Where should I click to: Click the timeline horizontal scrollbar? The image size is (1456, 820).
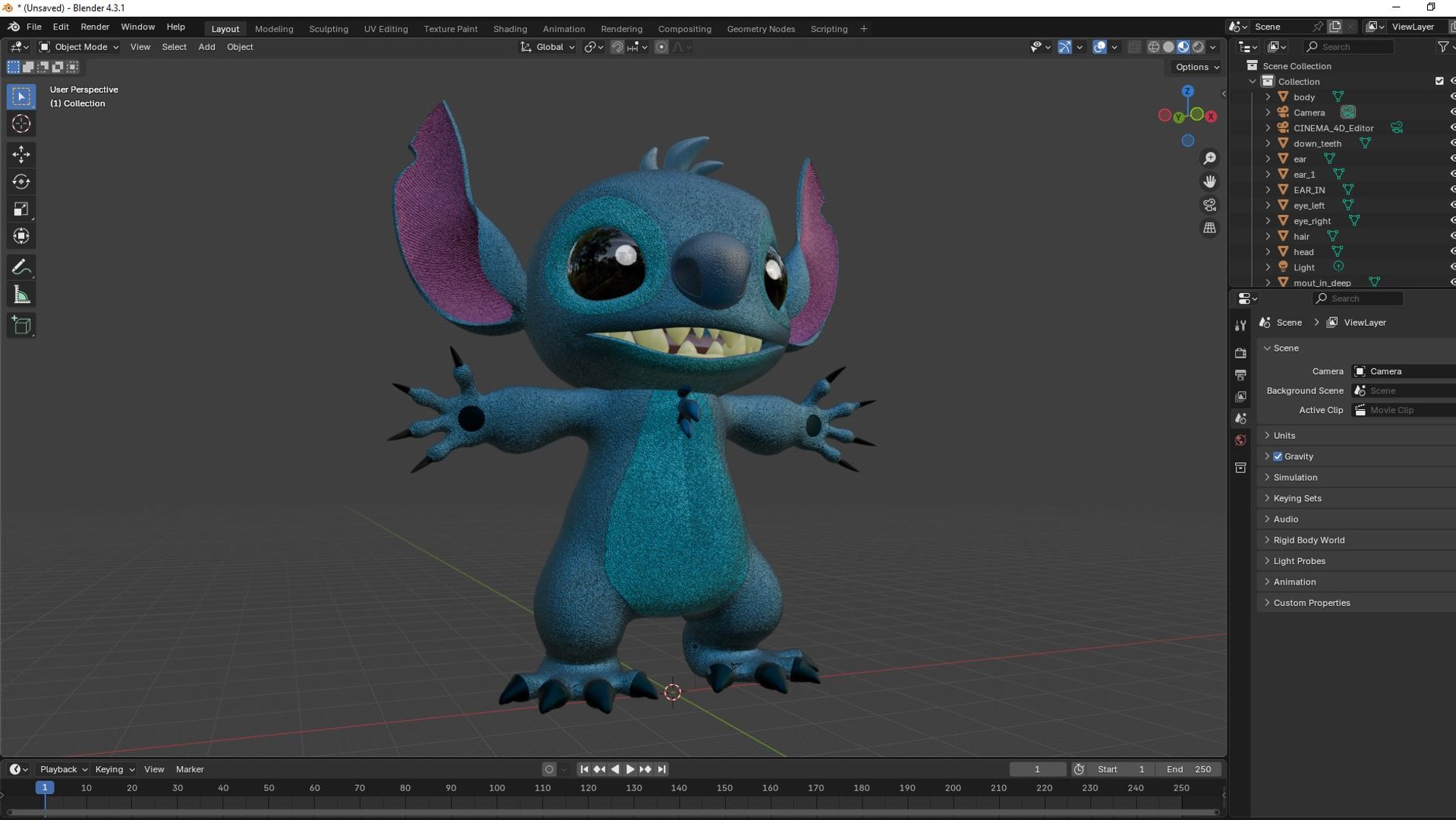612,812
